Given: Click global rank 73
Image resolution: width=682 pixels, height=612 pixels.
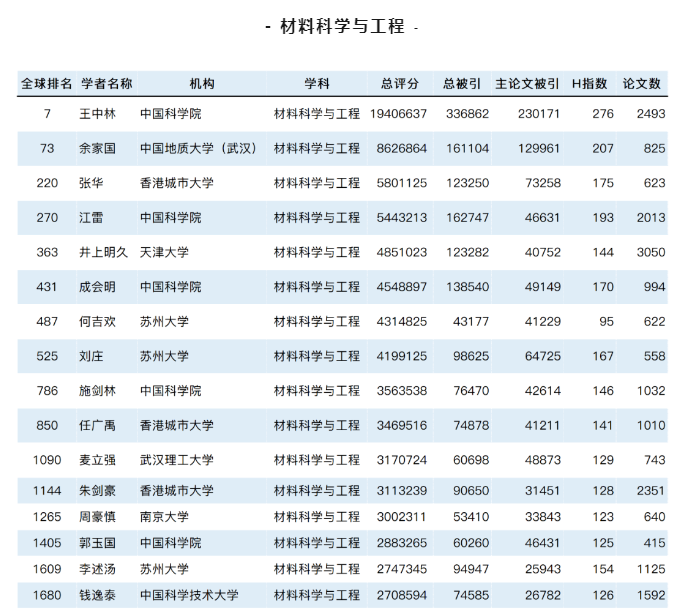Looking at the screenshot, I should click(x=47, y=149).
